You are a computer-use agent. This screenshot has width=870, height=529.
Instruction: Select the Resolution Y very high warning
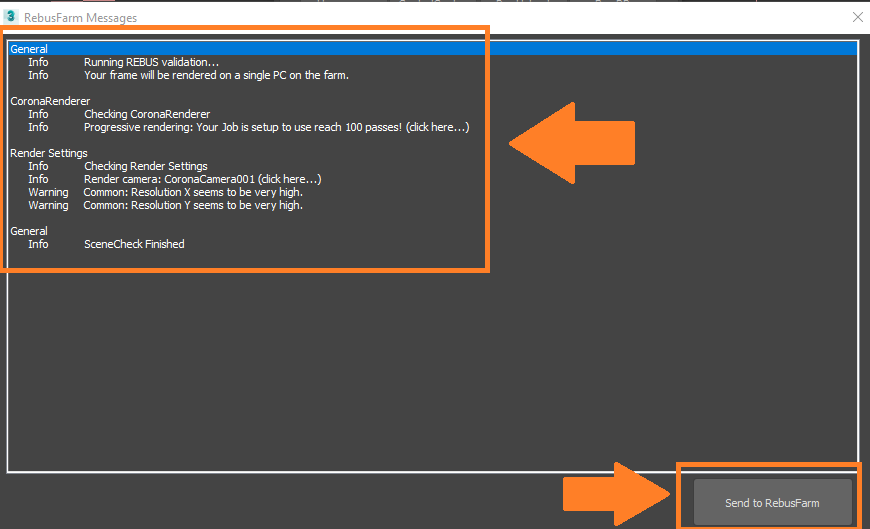pyautogui.click(x=193, y=205)
